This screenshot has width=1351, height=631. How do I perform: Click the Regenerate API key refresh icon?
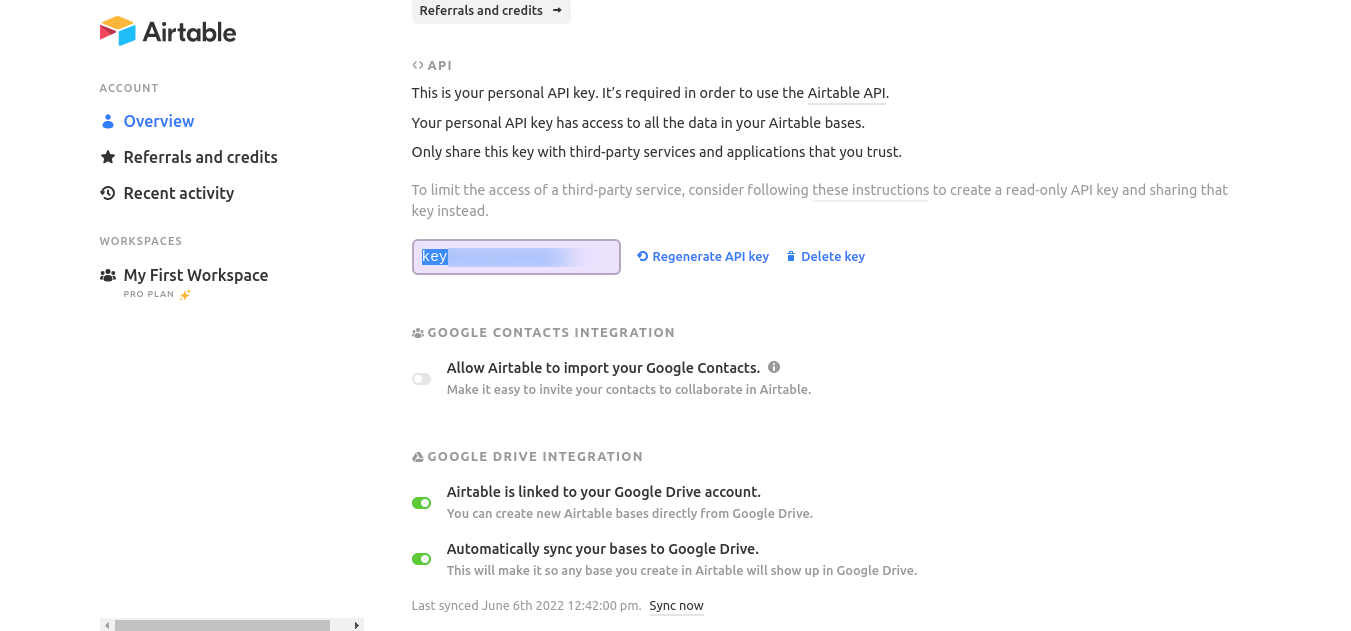pos(641,256)
